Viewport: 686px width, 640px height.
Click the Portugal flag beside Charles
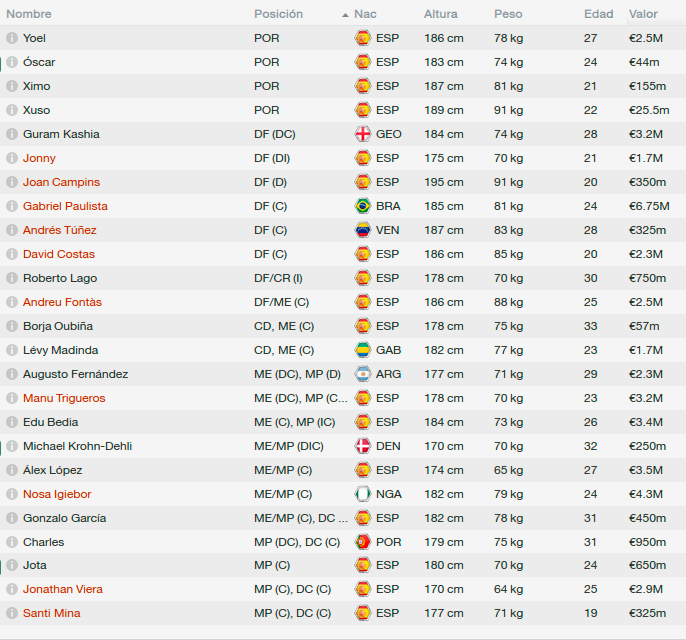click(363, 542)
